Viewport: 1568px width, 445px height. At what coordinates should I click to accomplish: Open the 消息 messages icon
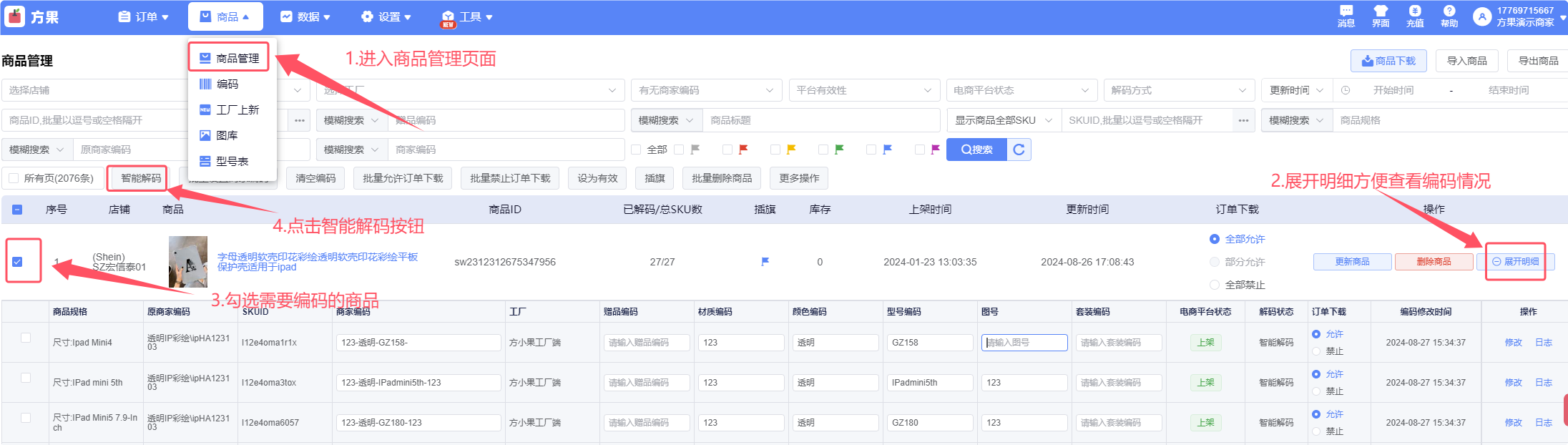click(1346, 16)
